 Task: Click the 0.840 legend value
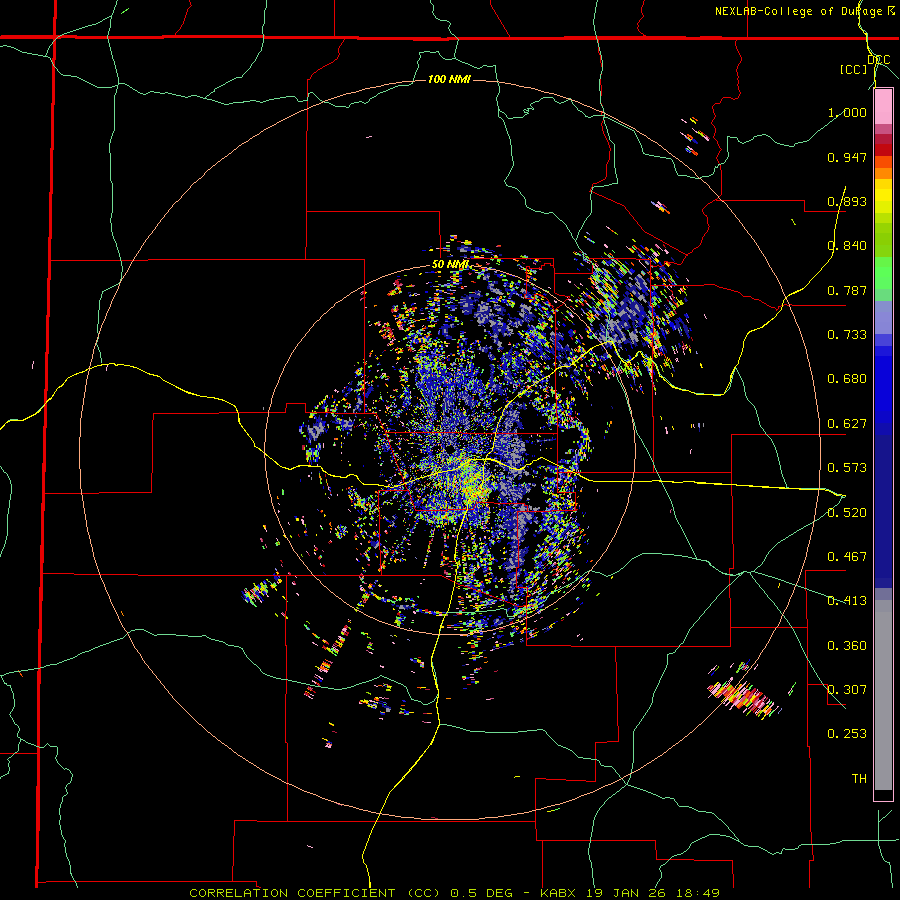[847, 246]
